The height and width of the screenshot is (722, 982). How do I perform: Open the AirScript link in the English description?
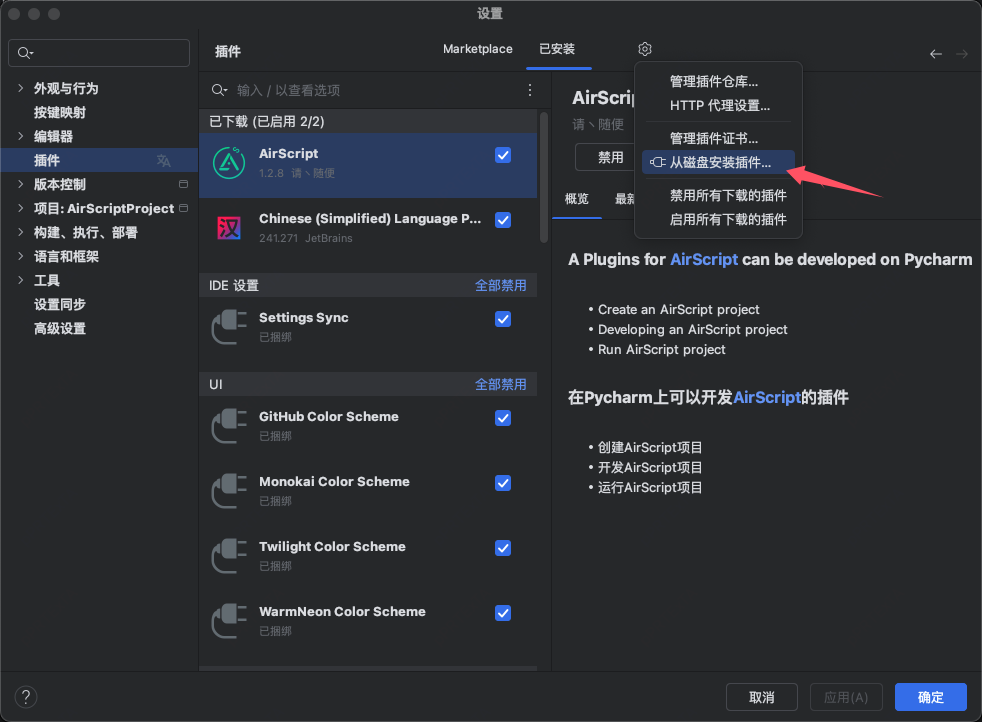pyautogui.click(x=704, y=259)
